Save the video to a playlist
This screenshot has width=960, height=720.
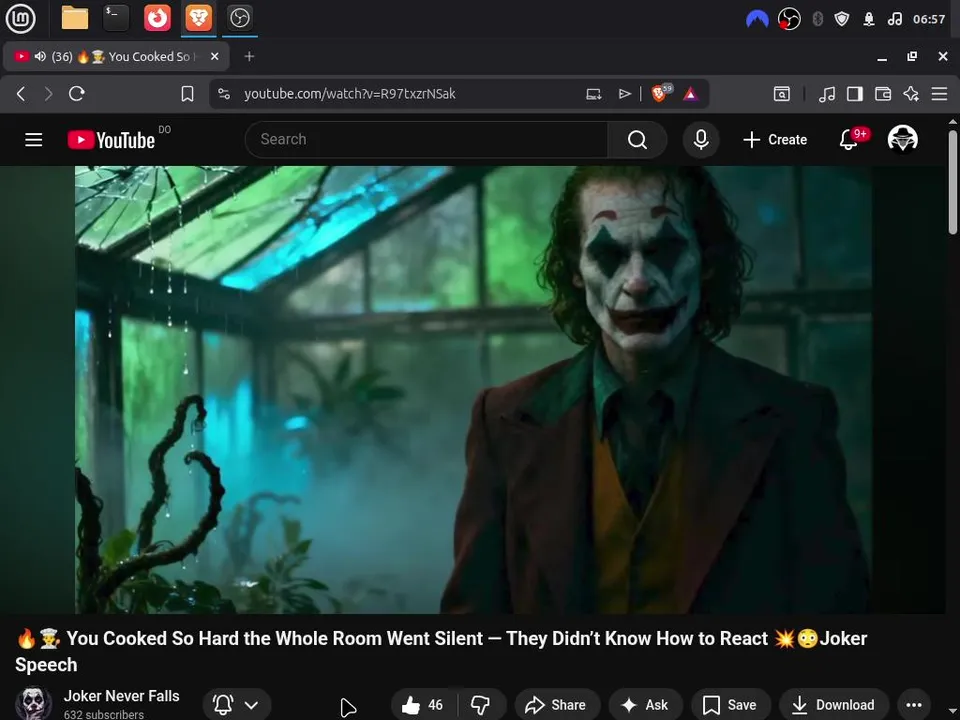click(730, 705)
